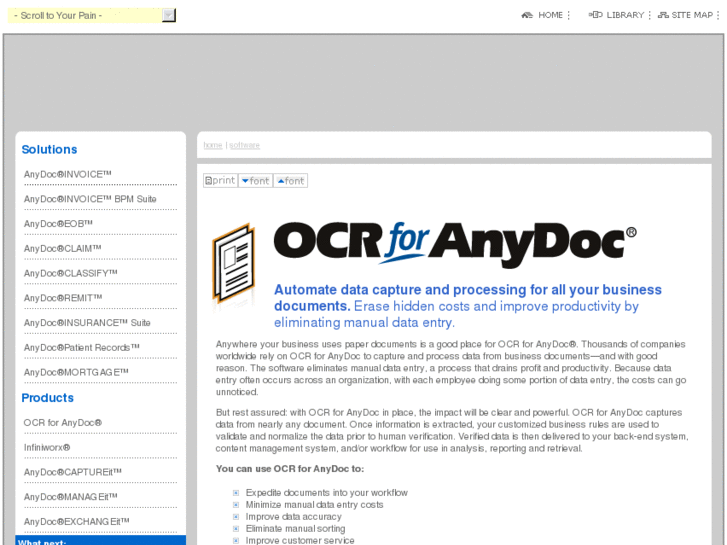Open AnyDoc®MORTGAGE™ solution link

[x=76, y=372]
